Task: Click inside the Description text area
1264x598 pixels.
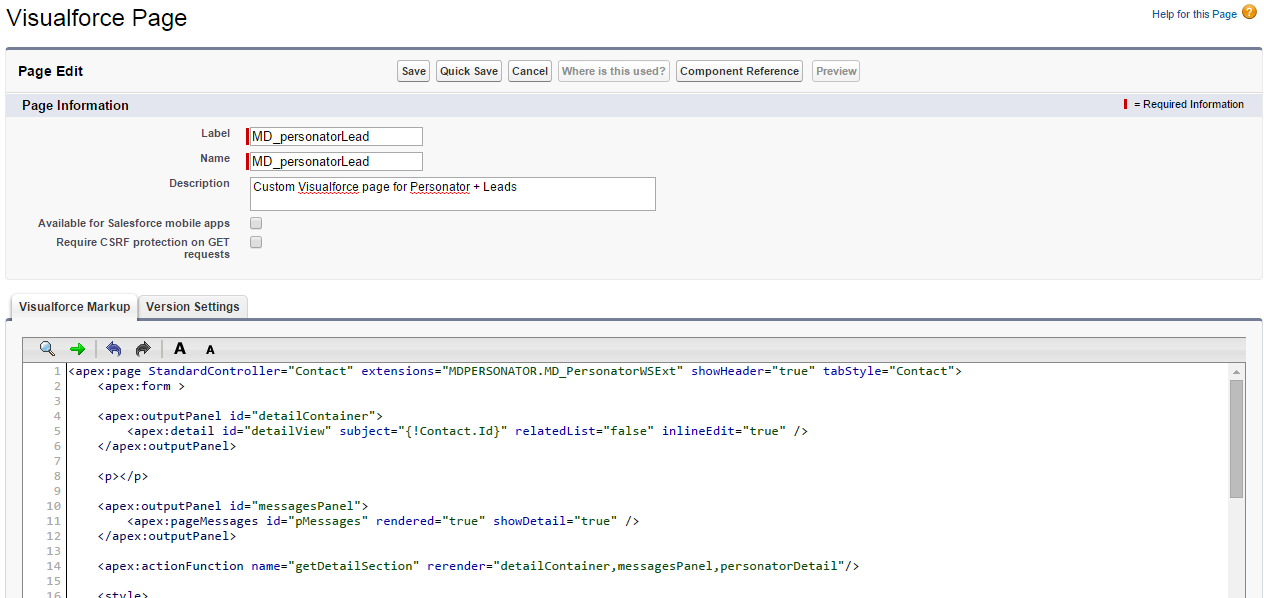Action: (x=453, y=194)
